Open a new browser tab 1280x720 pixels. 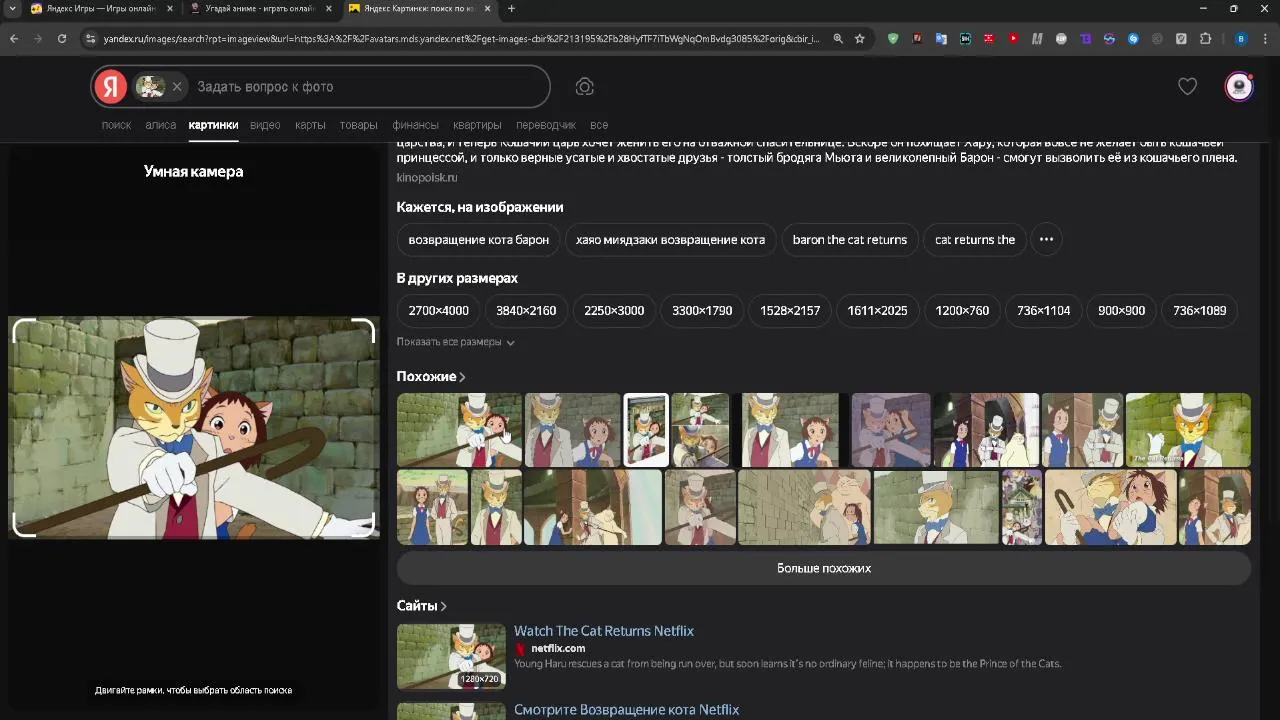(x=511, y=9)
